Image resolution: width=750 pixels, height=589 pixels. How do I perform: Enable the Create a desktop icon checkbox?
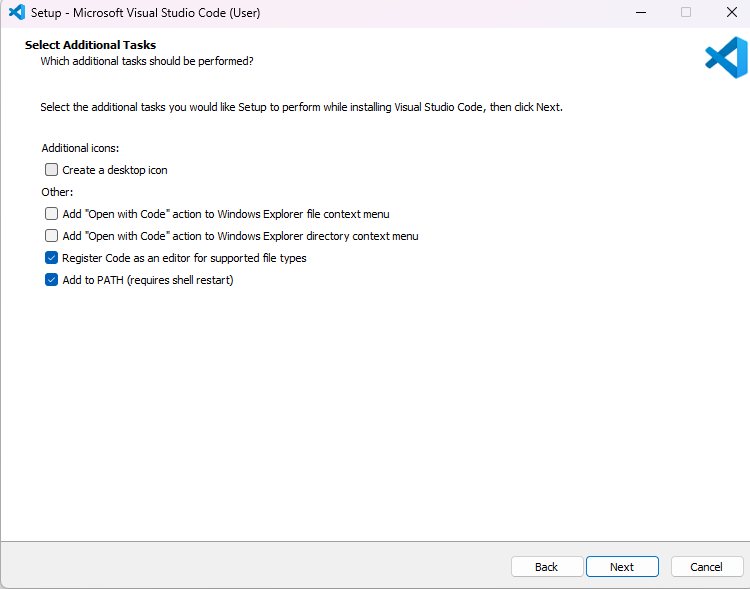[51, 170]
